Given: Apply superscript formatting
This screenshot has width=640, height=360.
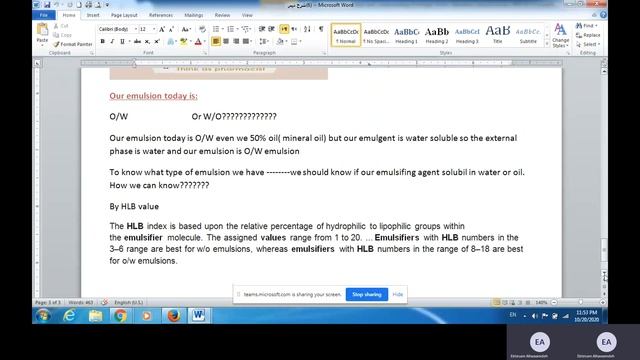Looking at the screenshot, I should pos(157,41).
